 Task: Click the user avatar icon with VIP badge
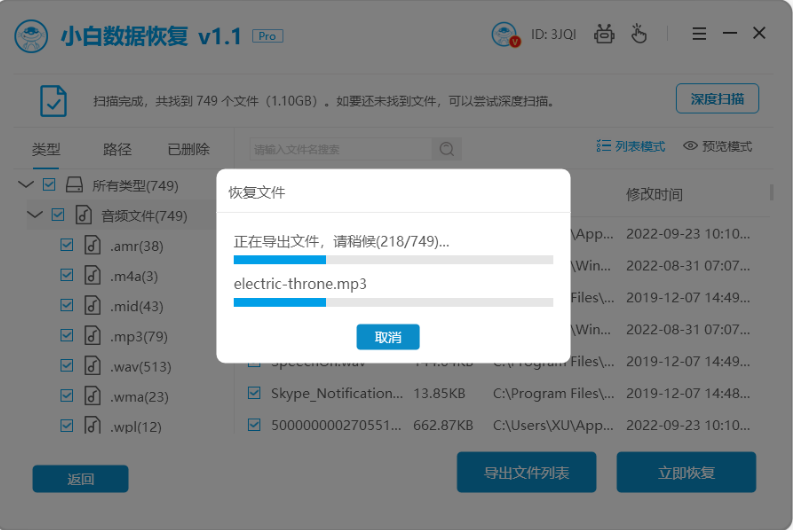505,35
